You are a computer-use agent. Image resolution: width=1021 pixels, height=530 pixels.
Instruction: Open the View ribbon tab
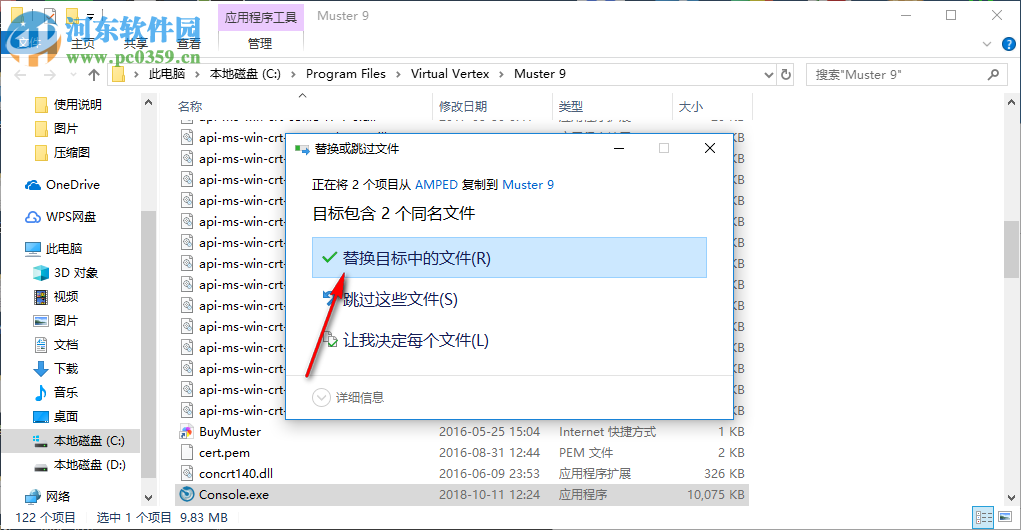coord(189,44)
